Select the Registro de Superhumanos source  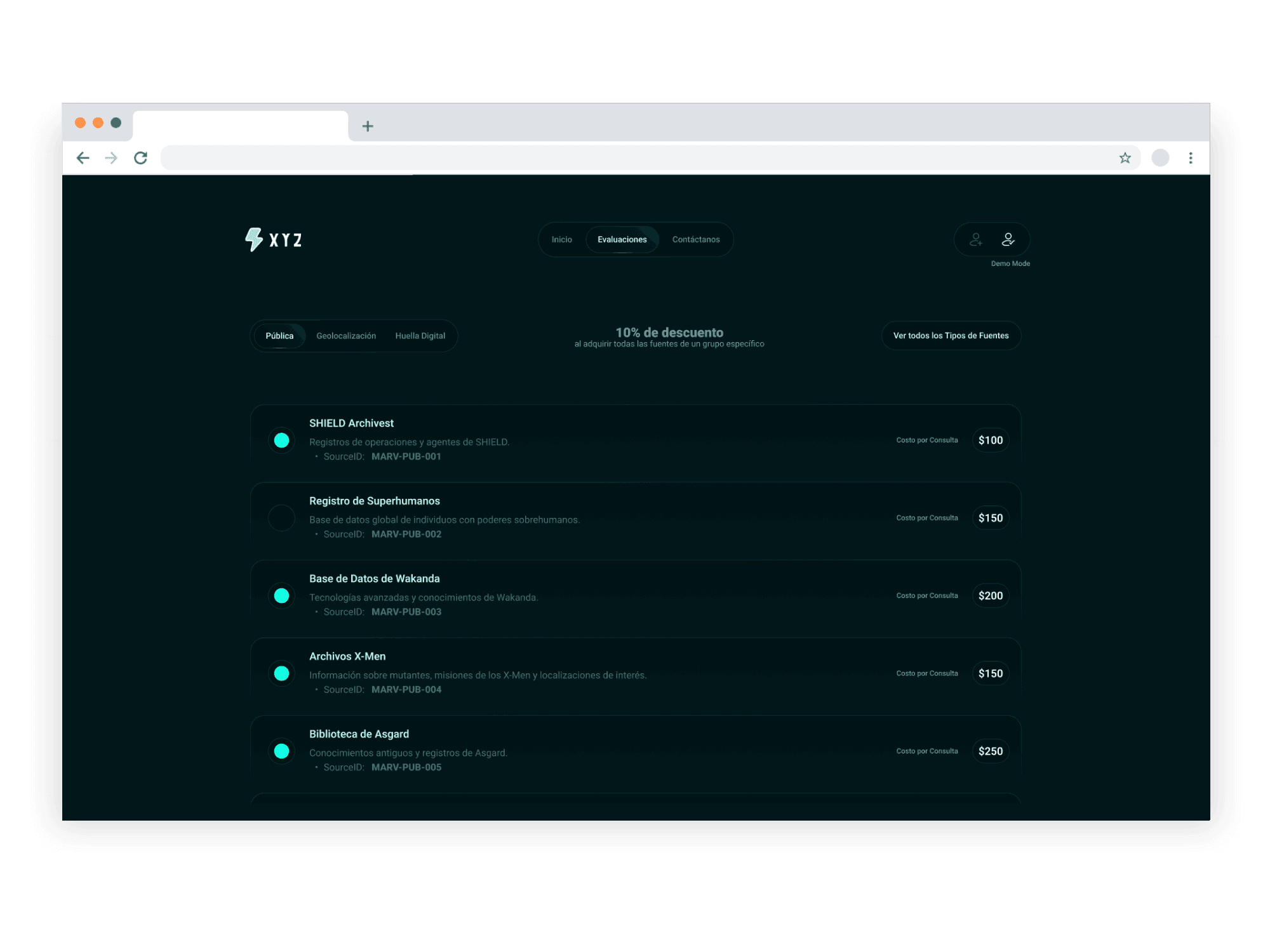tap(281, 518)
